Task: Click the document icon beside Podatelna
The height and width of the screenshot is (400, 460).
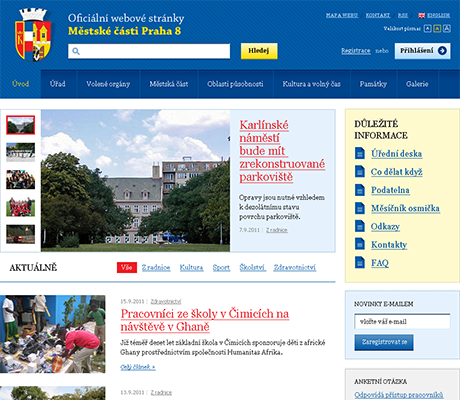Action: point(360,190)
